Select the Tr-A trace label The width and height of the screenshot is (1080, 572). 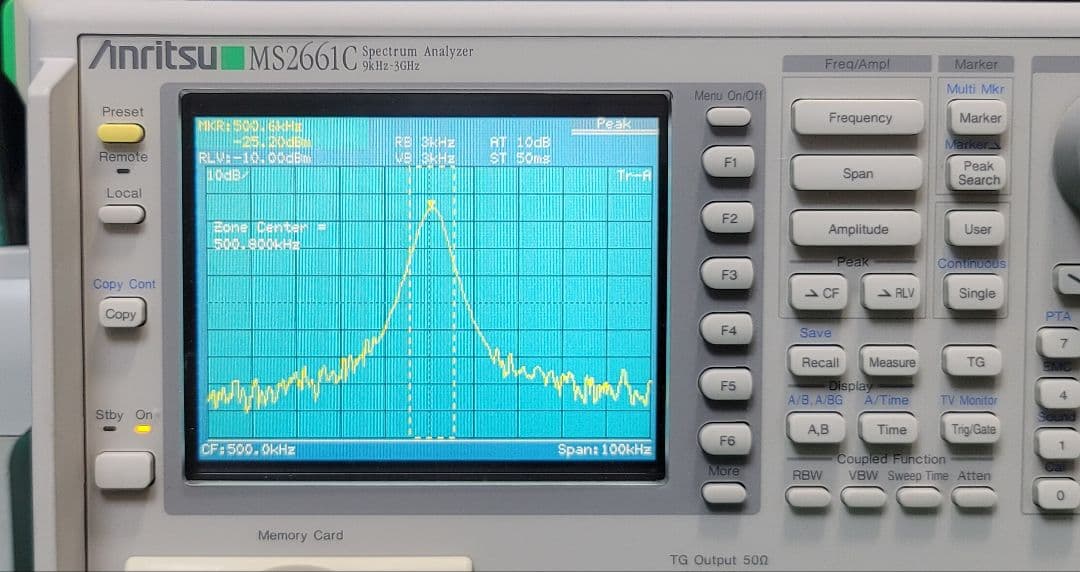pos(634,176)
